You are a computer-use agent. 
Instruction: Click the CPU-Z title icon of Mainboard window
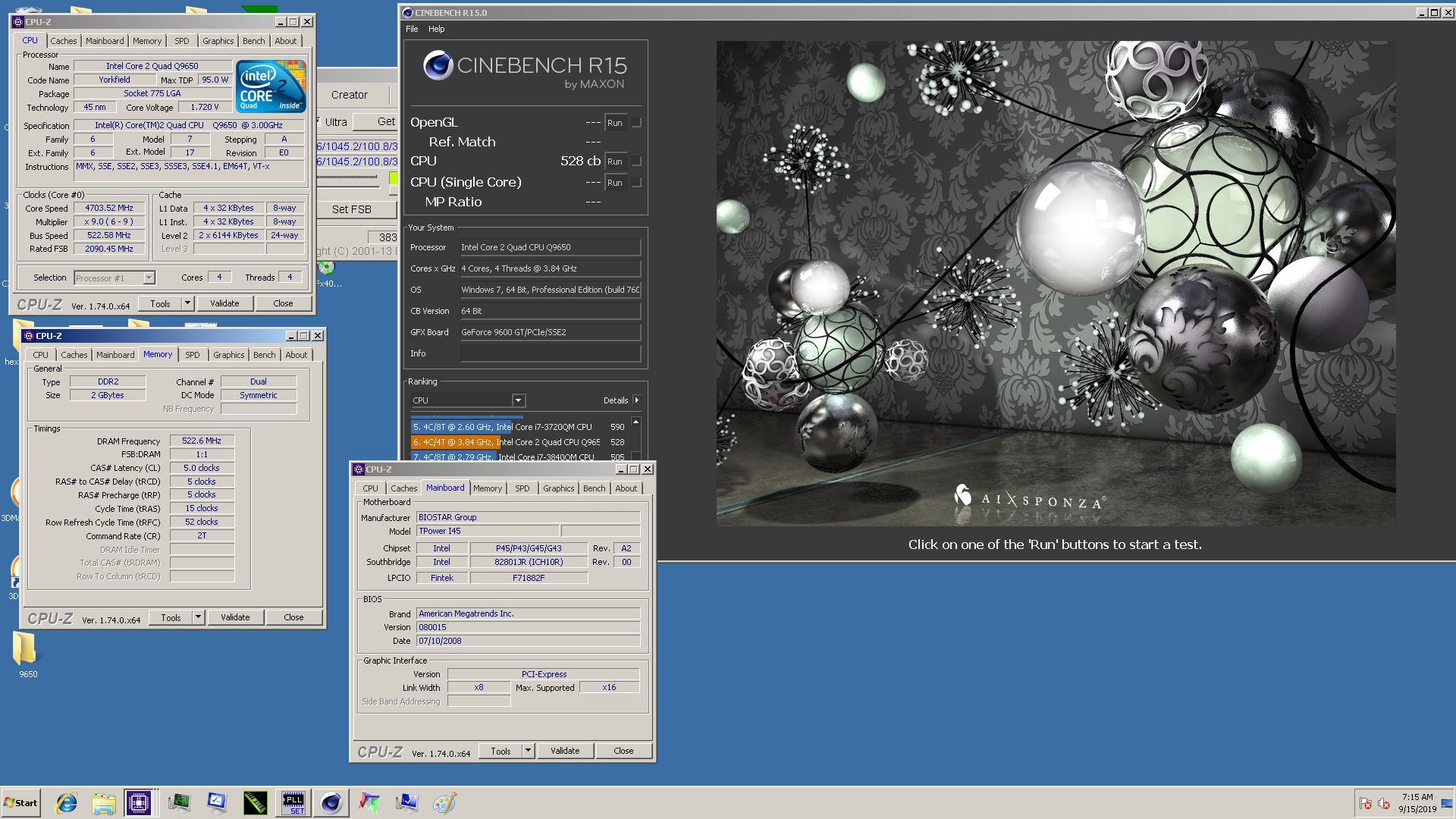tap(359, 469)
